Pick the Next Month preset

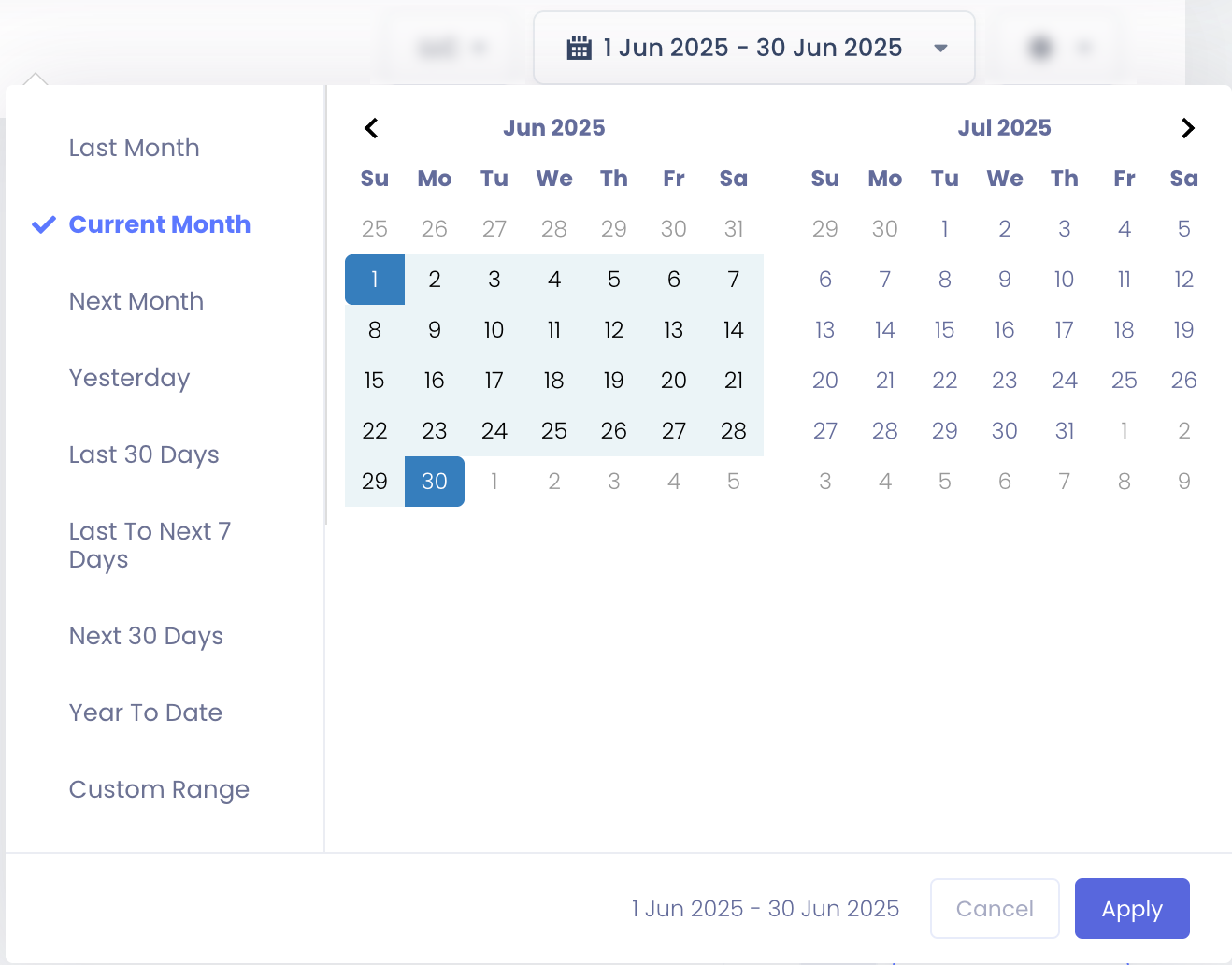click(136, 301)
